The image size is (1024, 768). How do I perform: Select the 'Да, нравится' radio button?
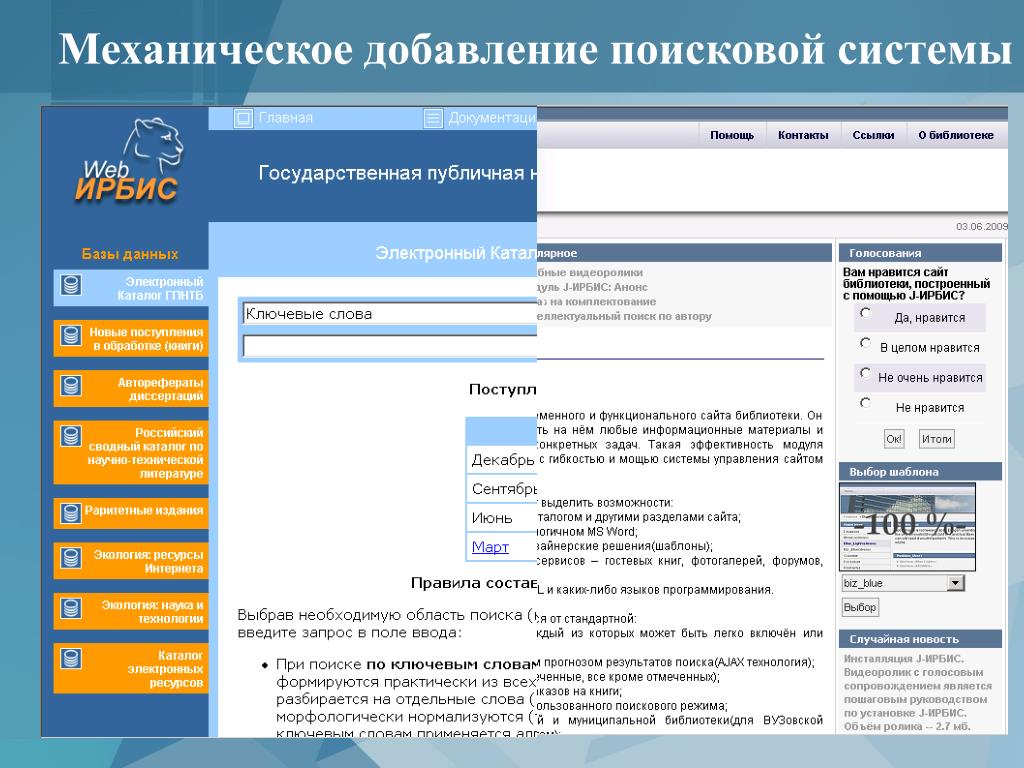(x=865, y=313)
